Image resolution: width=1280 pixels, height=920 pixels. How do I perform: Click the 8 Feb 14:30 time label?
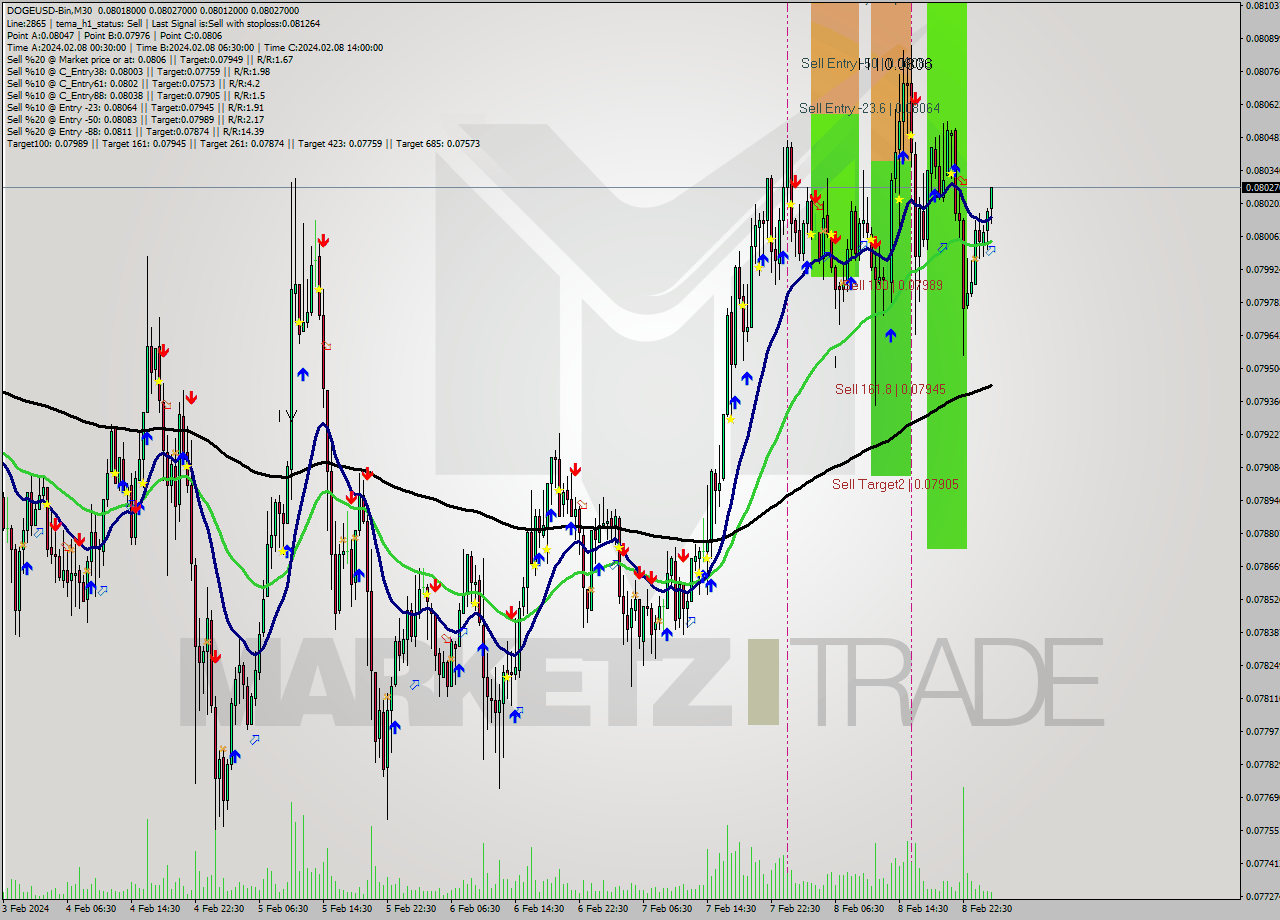tap(922, 909)
